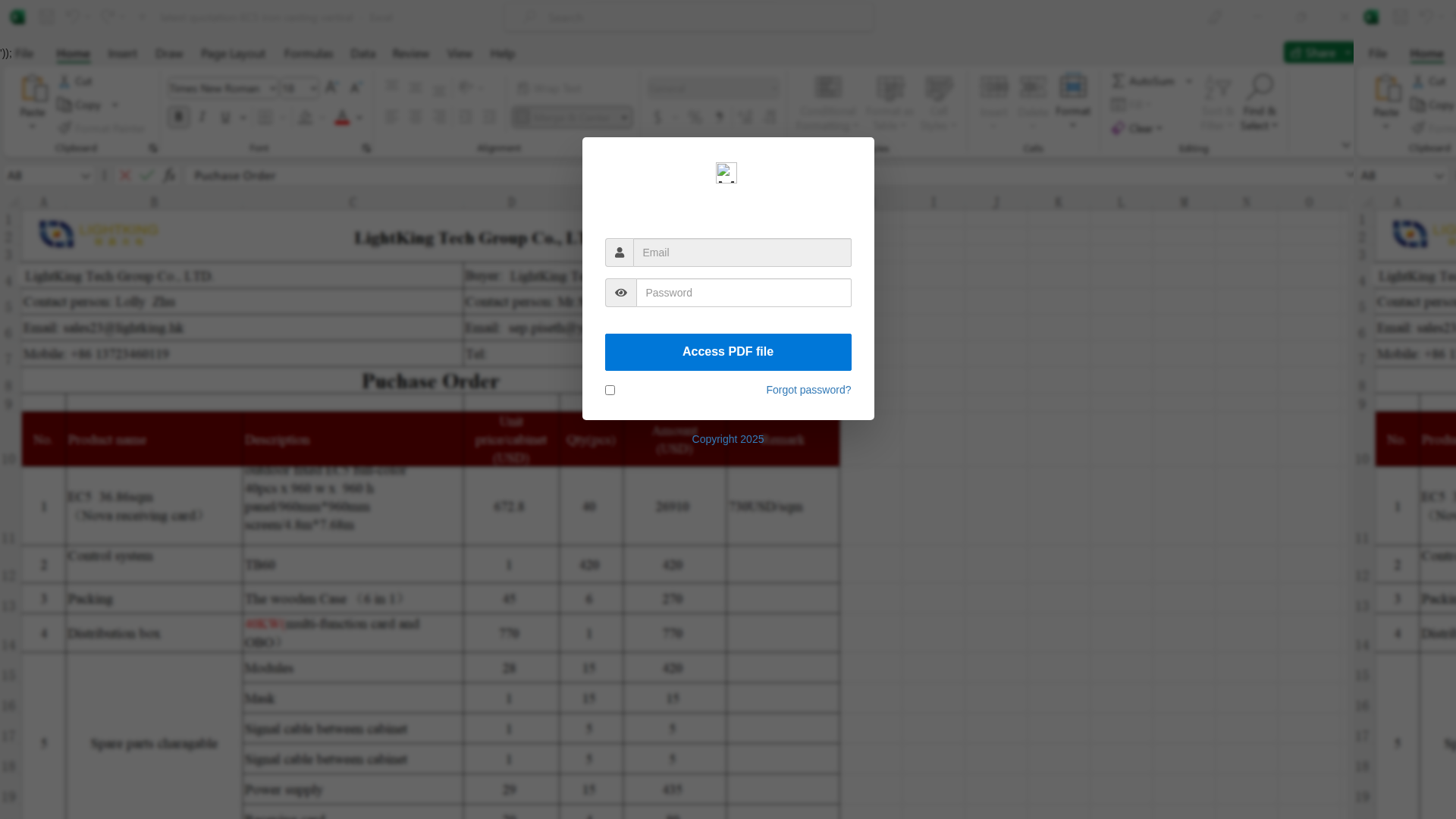Click the Increase Indent icon
The width and height of the screenshot is (1456, 819).
tap(489, 118)
